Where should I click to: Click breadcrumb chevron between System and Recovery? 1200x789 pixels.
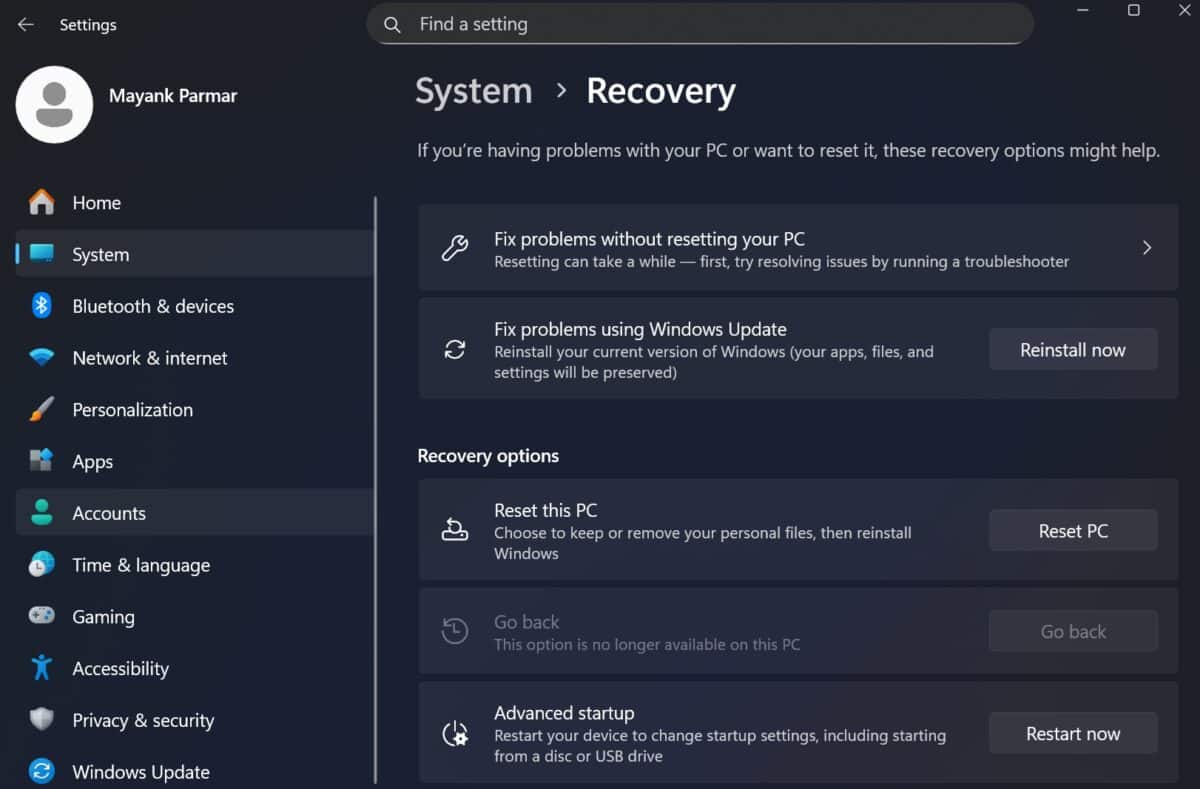[561, 91]
